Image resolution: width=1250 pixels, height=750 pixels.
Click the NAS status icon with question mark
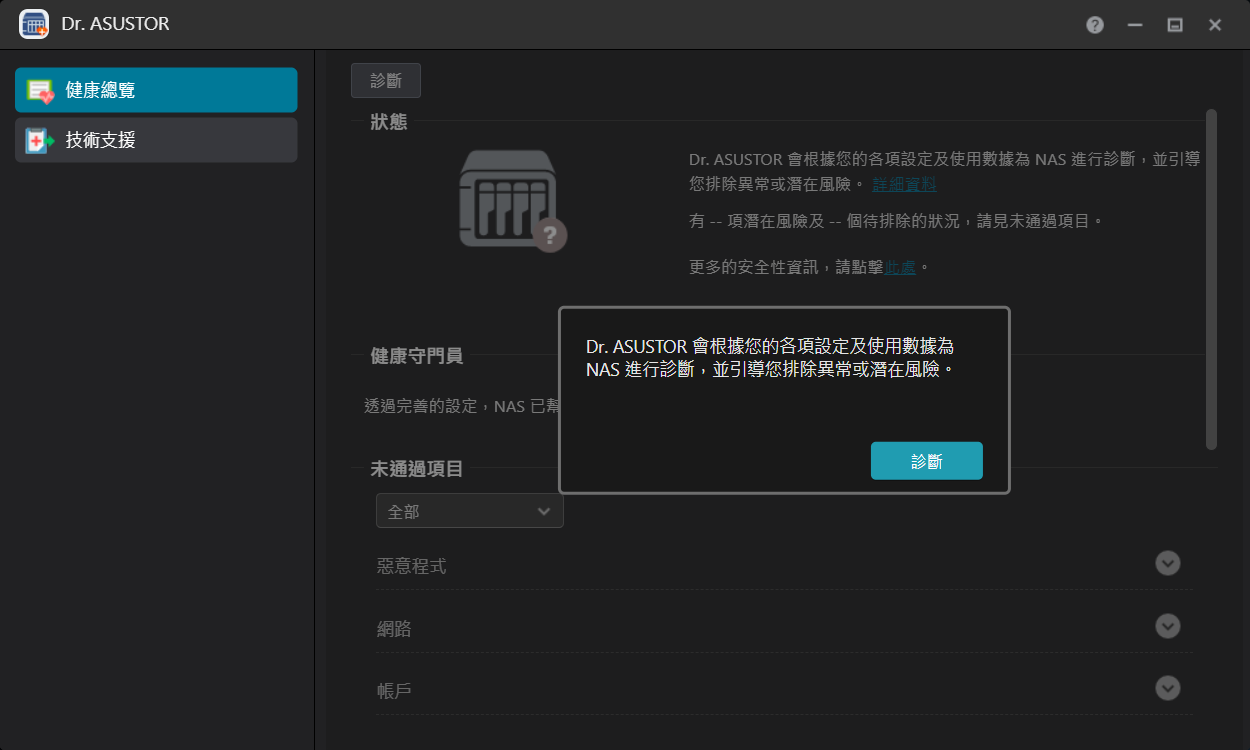pos(512,201)
